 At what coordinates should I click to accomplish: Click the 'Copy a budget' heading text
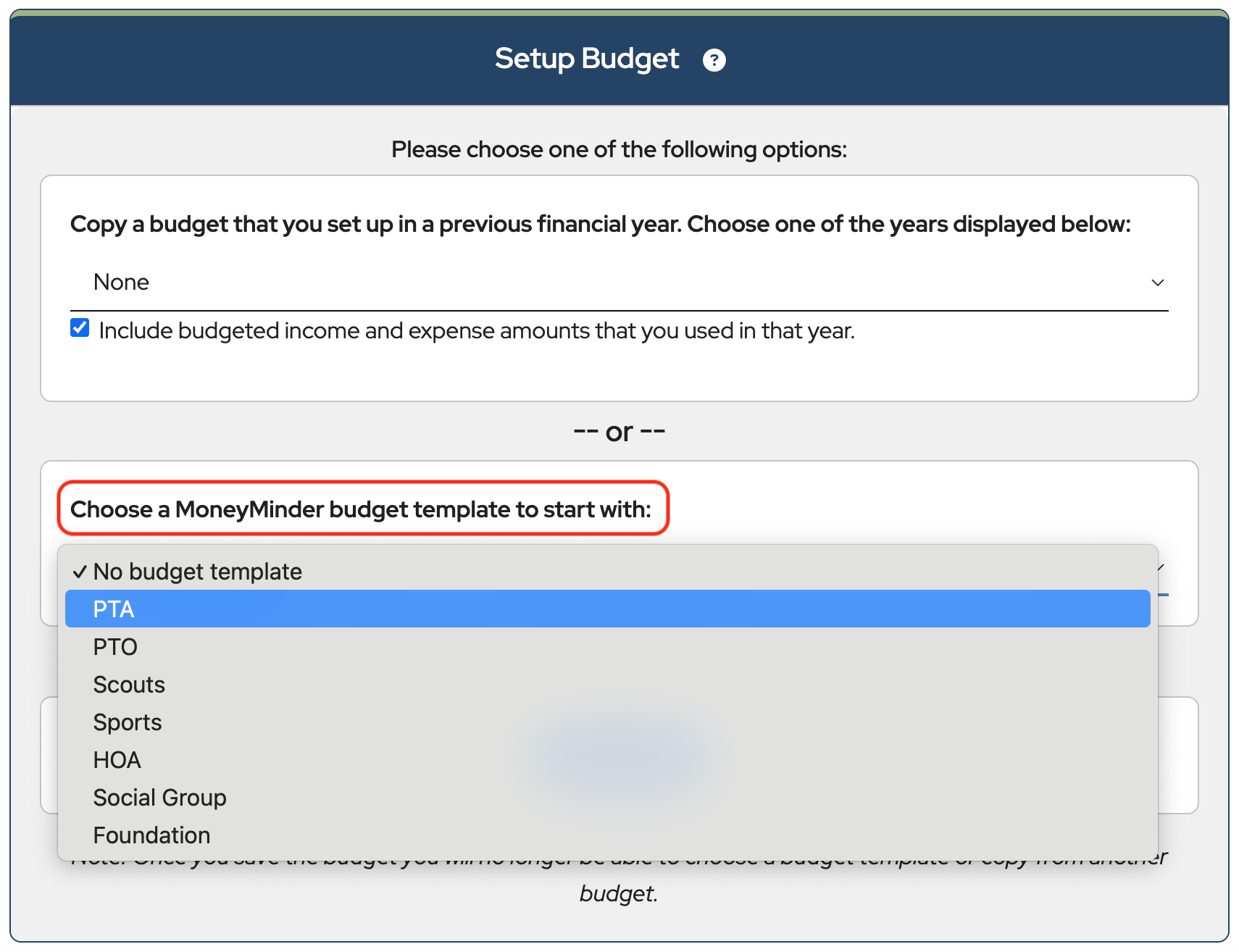point(600,225)
